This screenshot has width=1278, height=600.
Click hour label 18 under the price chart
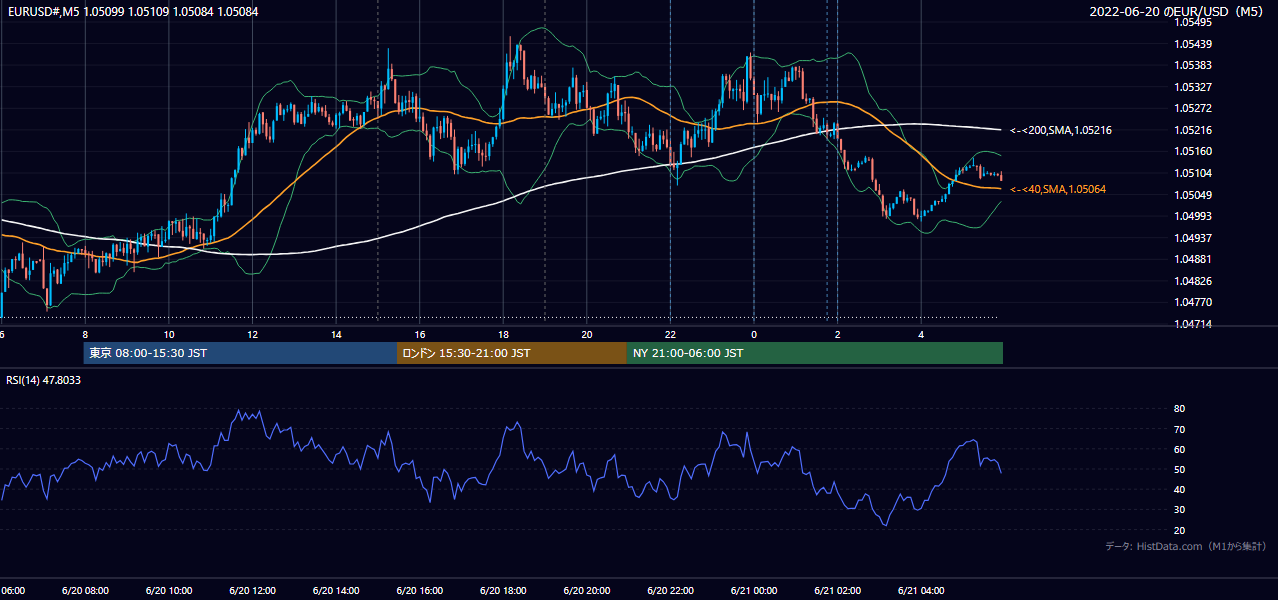click(x=503, y=334)
